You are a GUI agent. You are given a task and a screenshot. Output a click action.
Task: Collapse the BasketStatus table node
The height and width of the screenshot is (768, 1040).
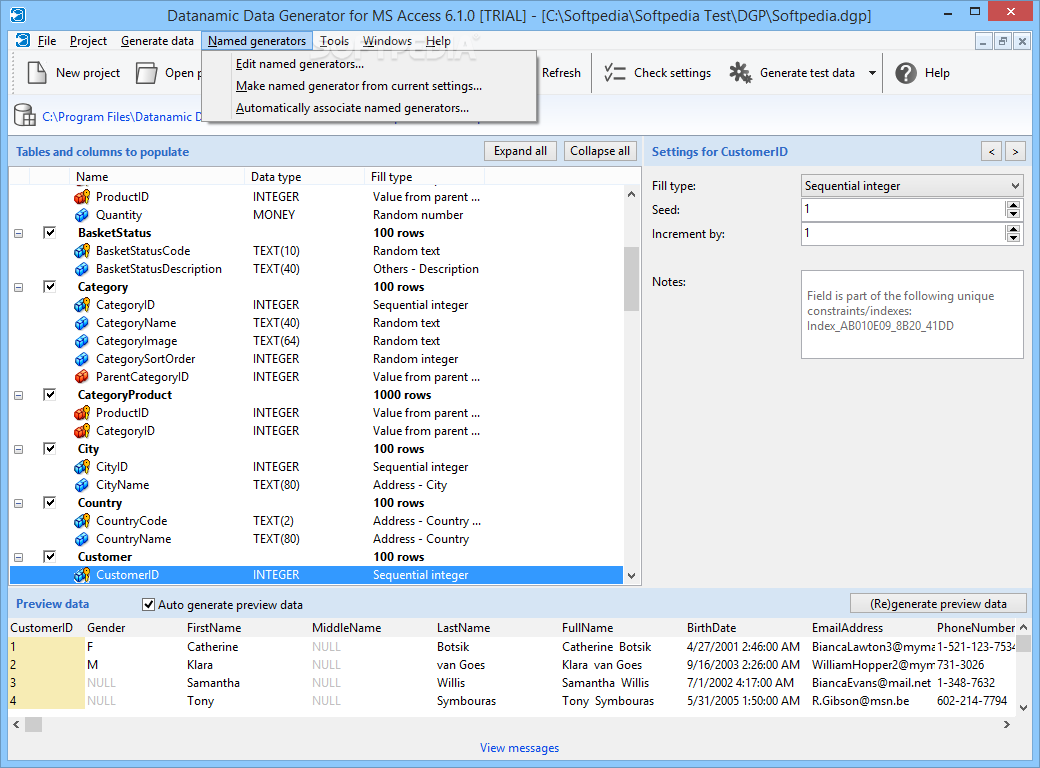click(19, 233)
